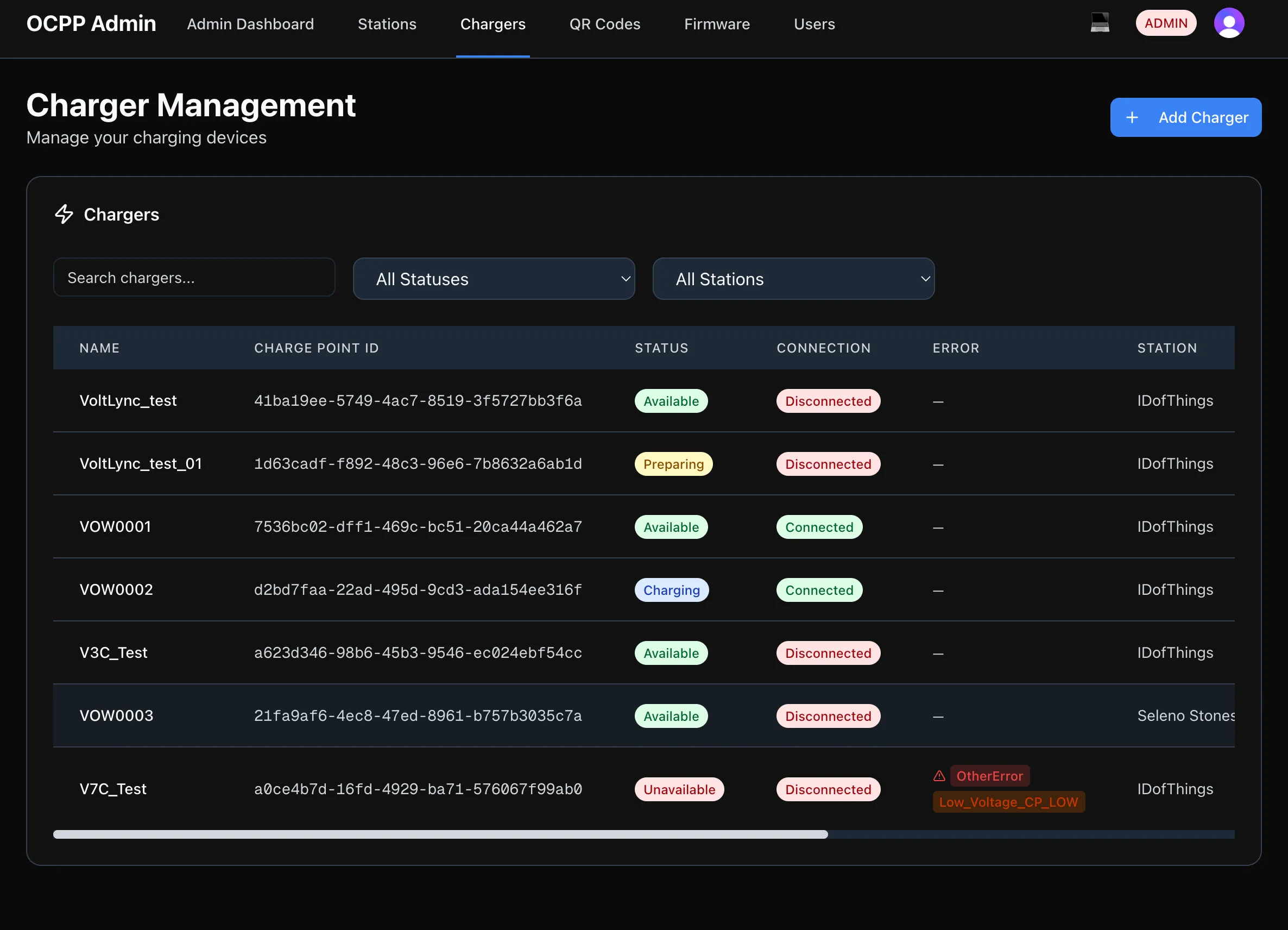Expand the All Stations dropdown
This screenshot has height=930, width=1288.
793,279
